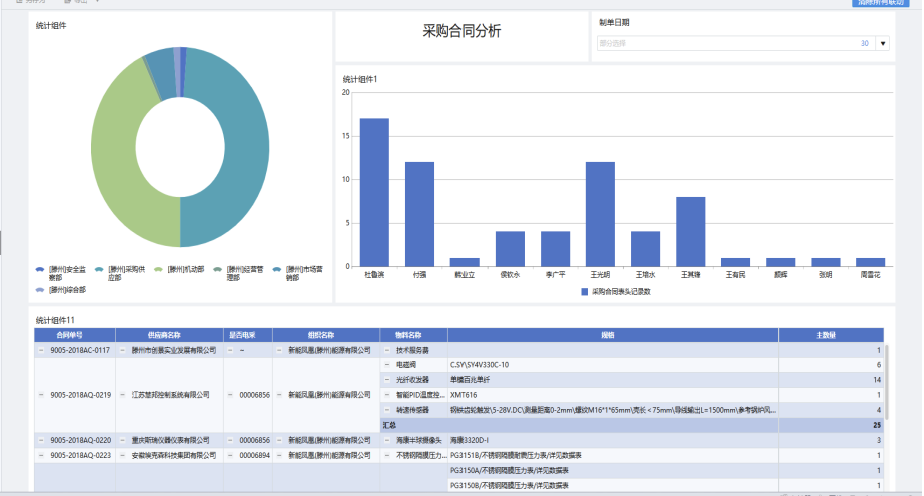This screenshot has height=496, width=924.
Task: Click the 统计组件1 bar chart title
Action: tap(359, 79)
